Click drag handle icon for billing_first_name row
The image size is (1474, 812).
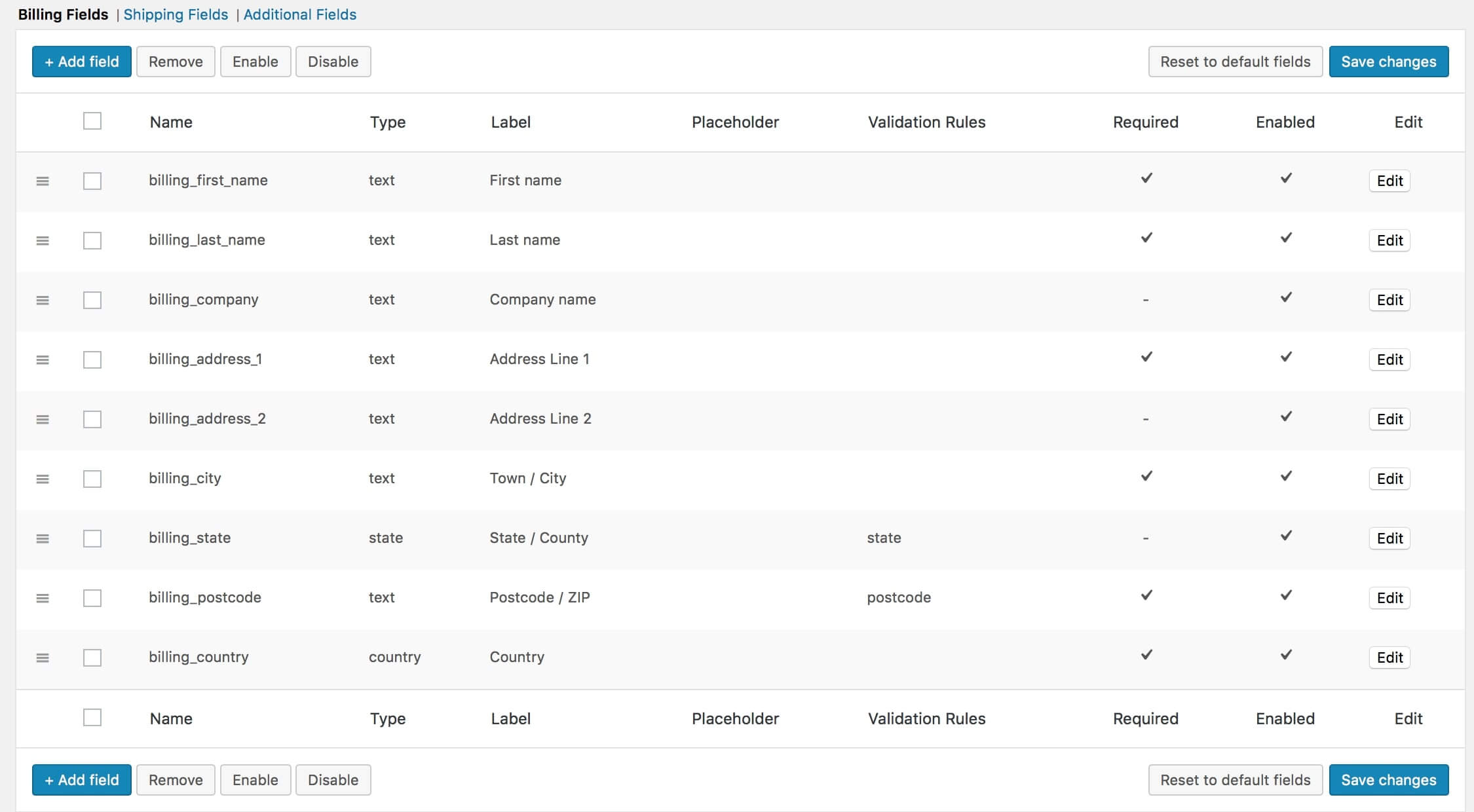(43, 181)
